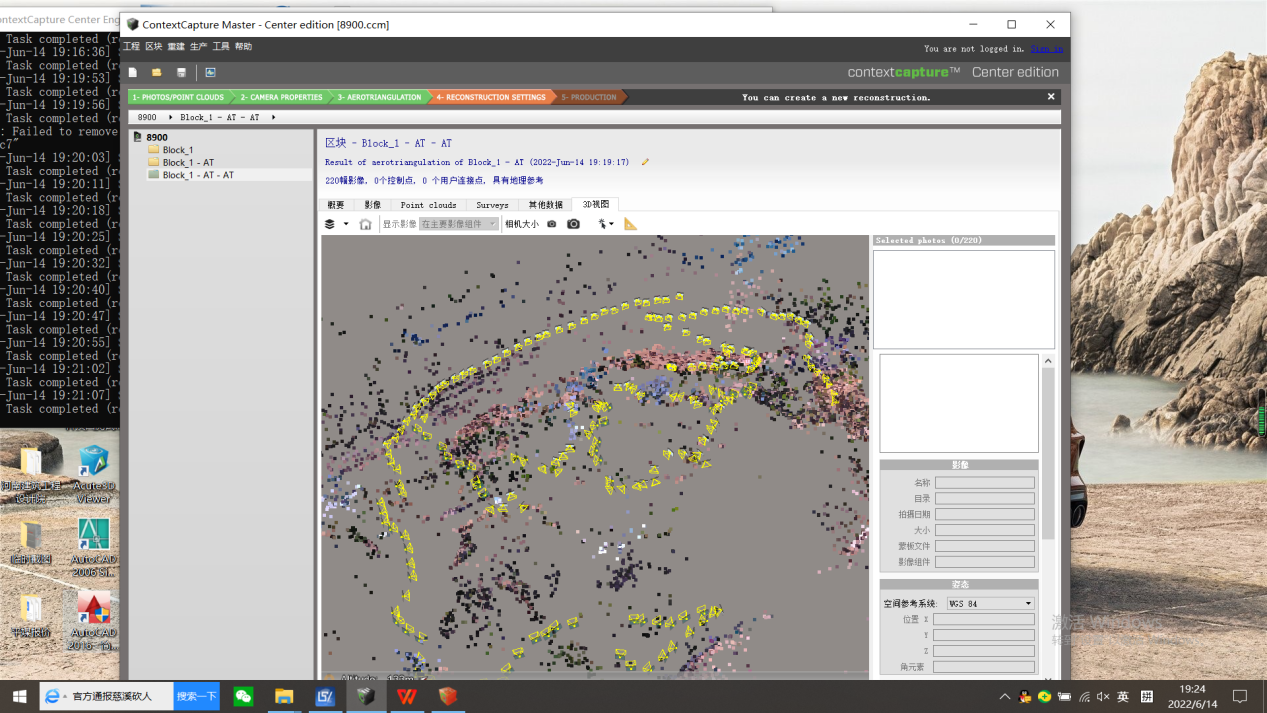Click the Sign in link

[1046, 48]
